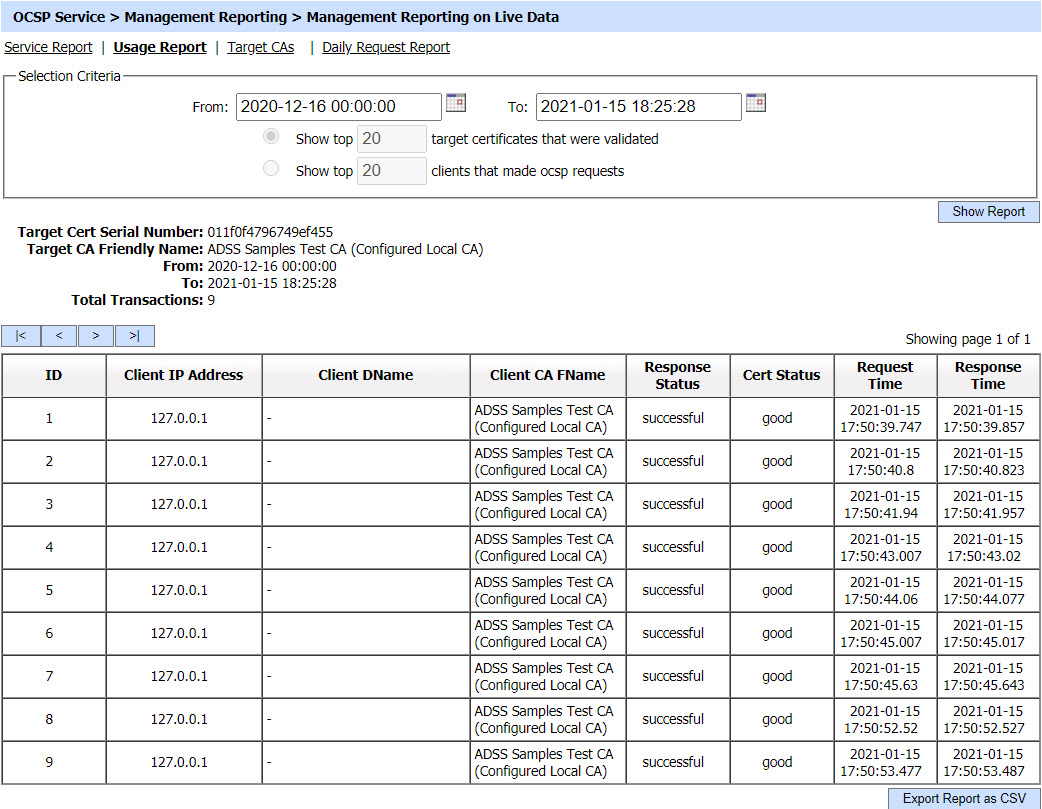The height and width of the screenshot is (809, 1042).
Task: Click Export Report as CSV button
Action: [x=964, y=798]
